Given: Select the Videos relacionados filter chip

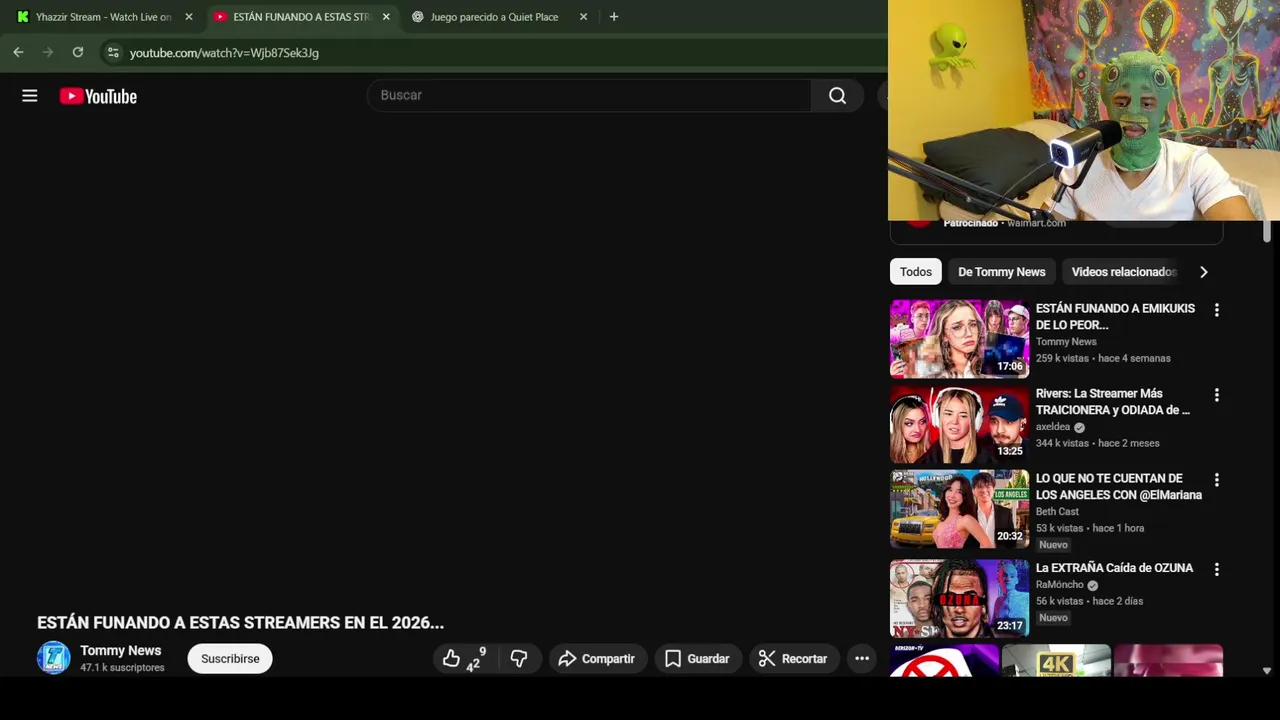Looking at the screenshot, I should pos(1123,272).
